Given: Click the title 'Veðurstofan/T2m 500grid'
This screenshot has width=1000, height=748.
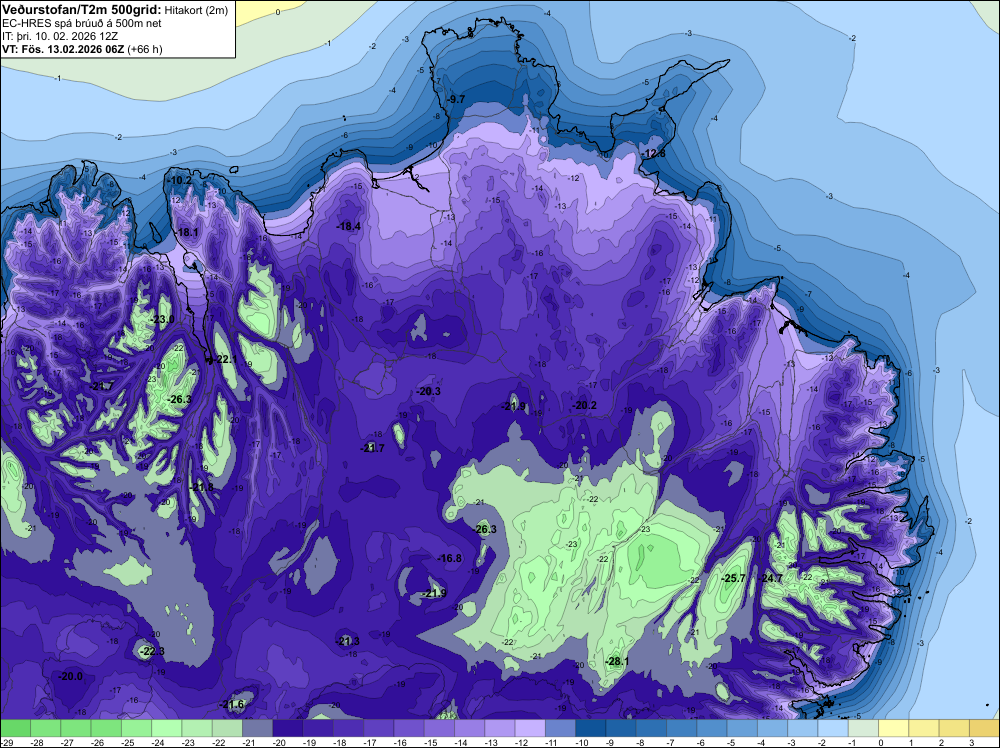Looking at the screenshot, I should [82, 10].
